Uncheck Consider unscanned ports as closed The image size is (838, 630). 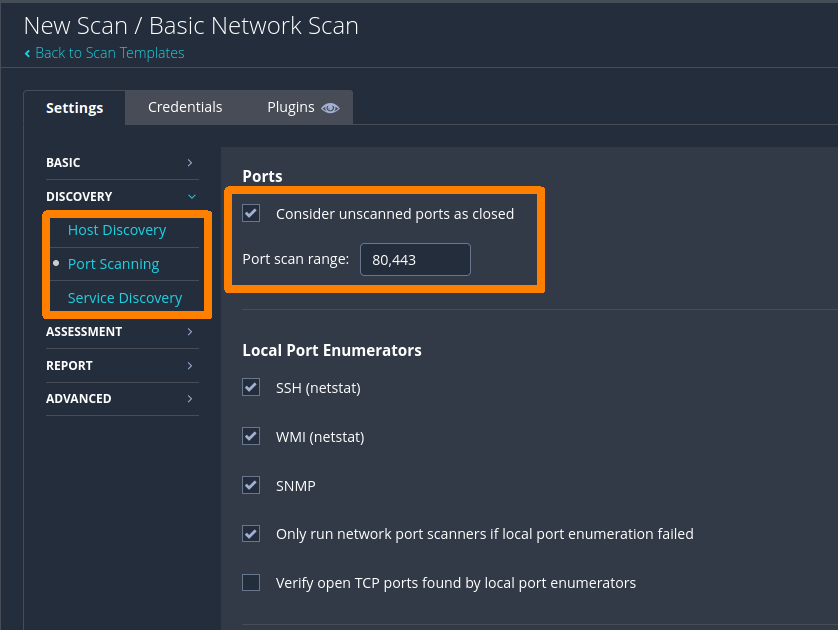click(x=251, y=213)
